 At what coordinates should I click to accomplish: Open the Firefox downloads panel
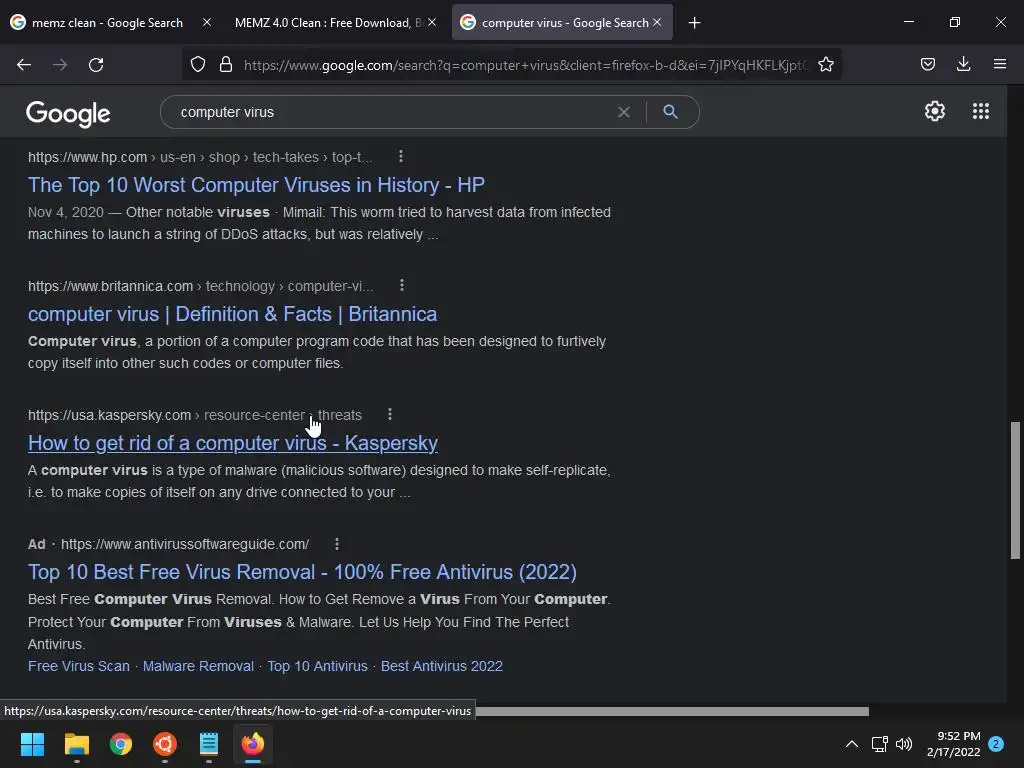[x=963, y=64]
